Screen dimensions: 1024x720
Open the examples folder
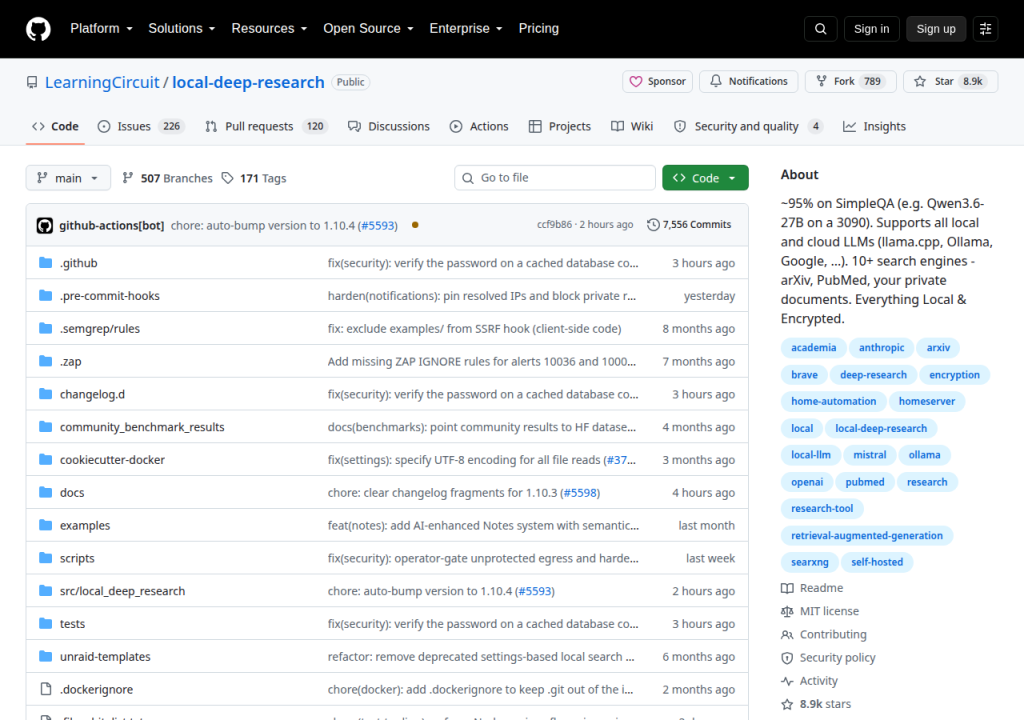click(x=85, y=525)
